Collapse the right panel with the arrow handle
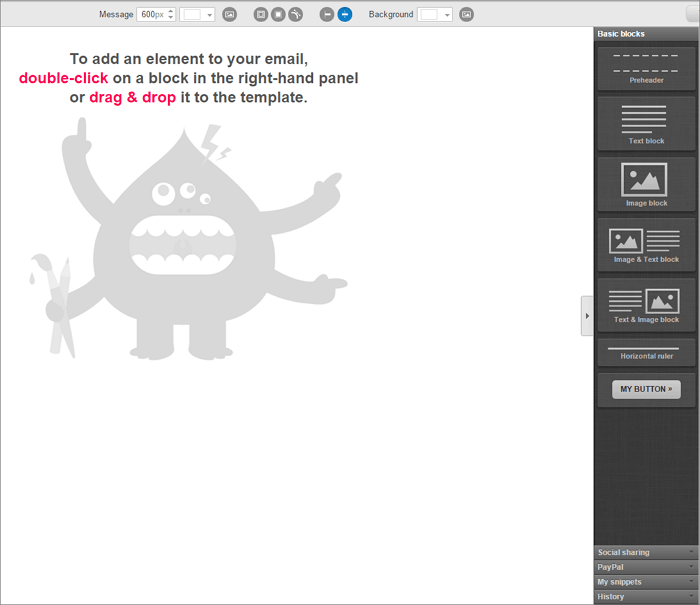Image resolution: width=700 pixels, height=605 pixels. (x=587, y=316)
